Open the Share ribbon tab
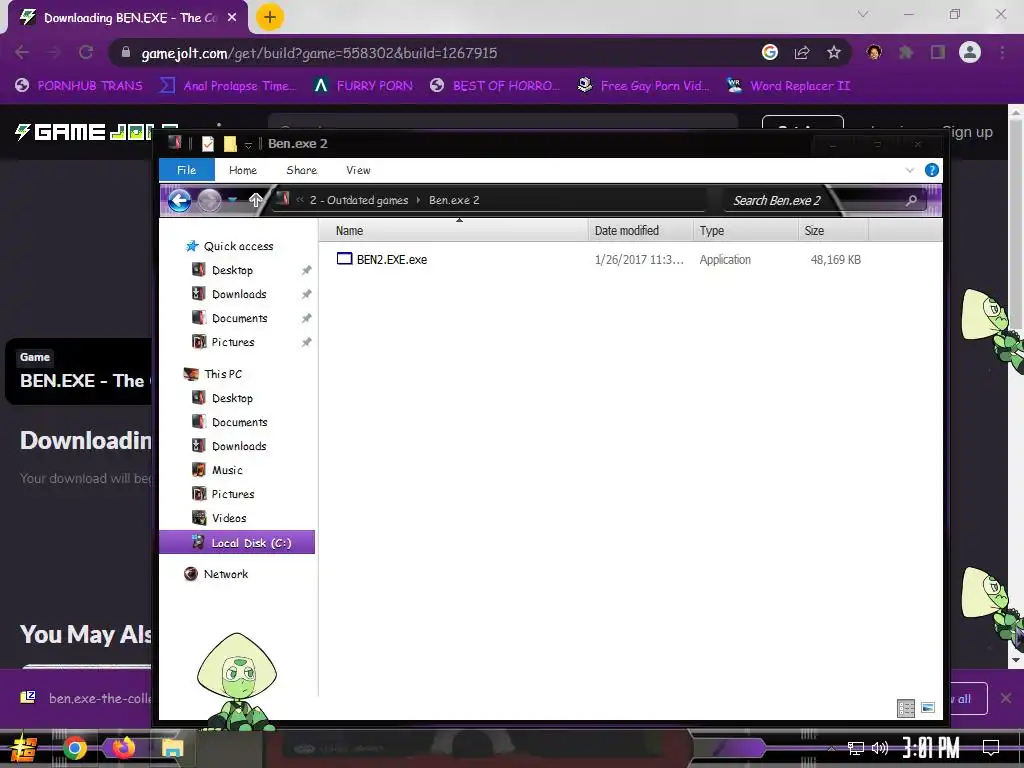Image resolution: width=1024 pixels, height=768 pixels. coord(302,170)
